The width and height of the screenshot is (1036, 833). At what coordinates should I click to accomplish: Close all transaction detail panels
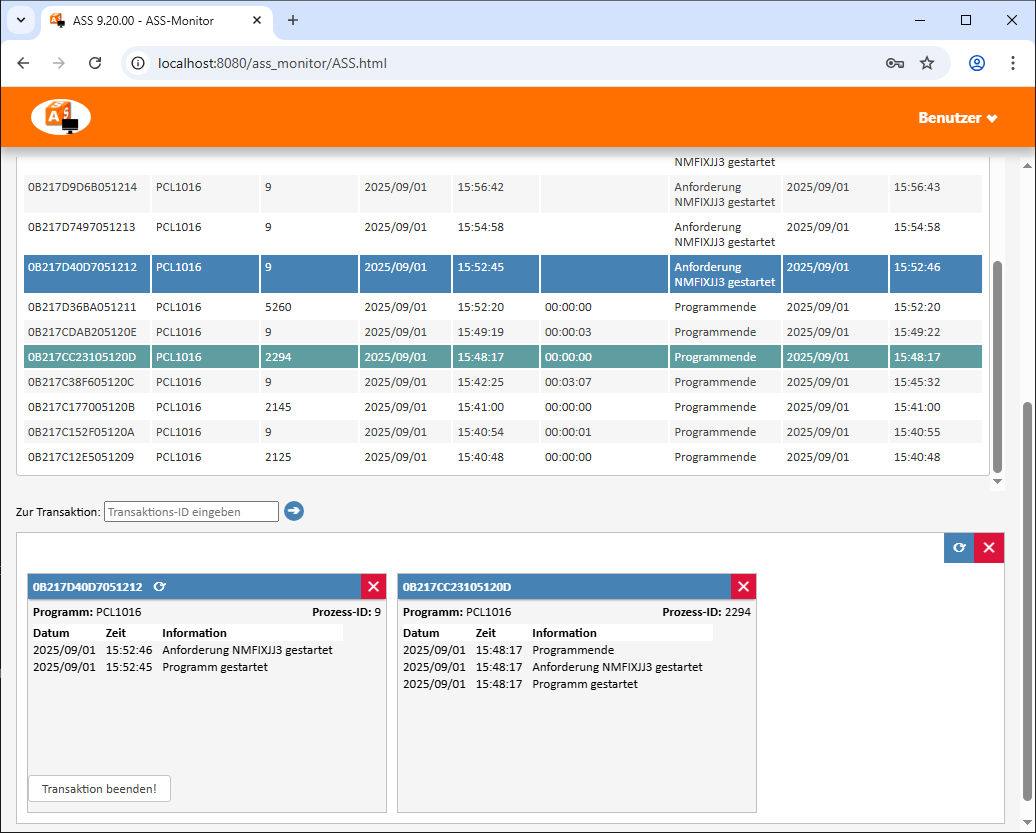(x=989, y=547)
